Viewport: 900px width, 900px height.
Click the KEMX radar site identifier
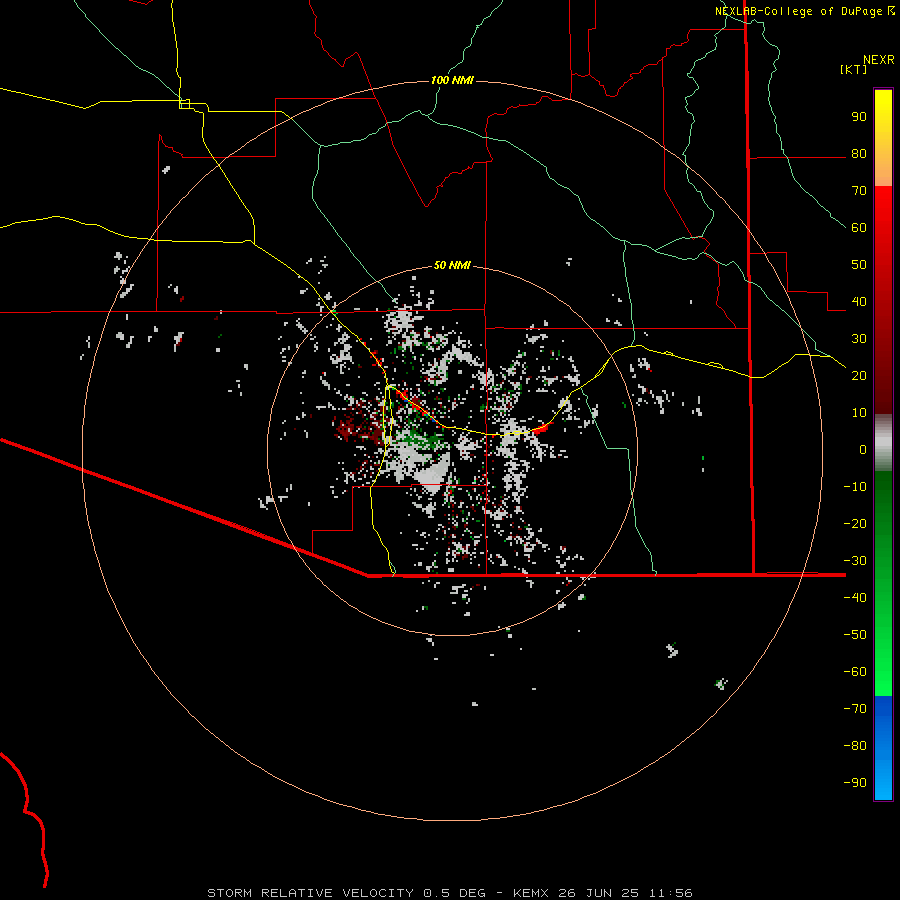(530, 893)
